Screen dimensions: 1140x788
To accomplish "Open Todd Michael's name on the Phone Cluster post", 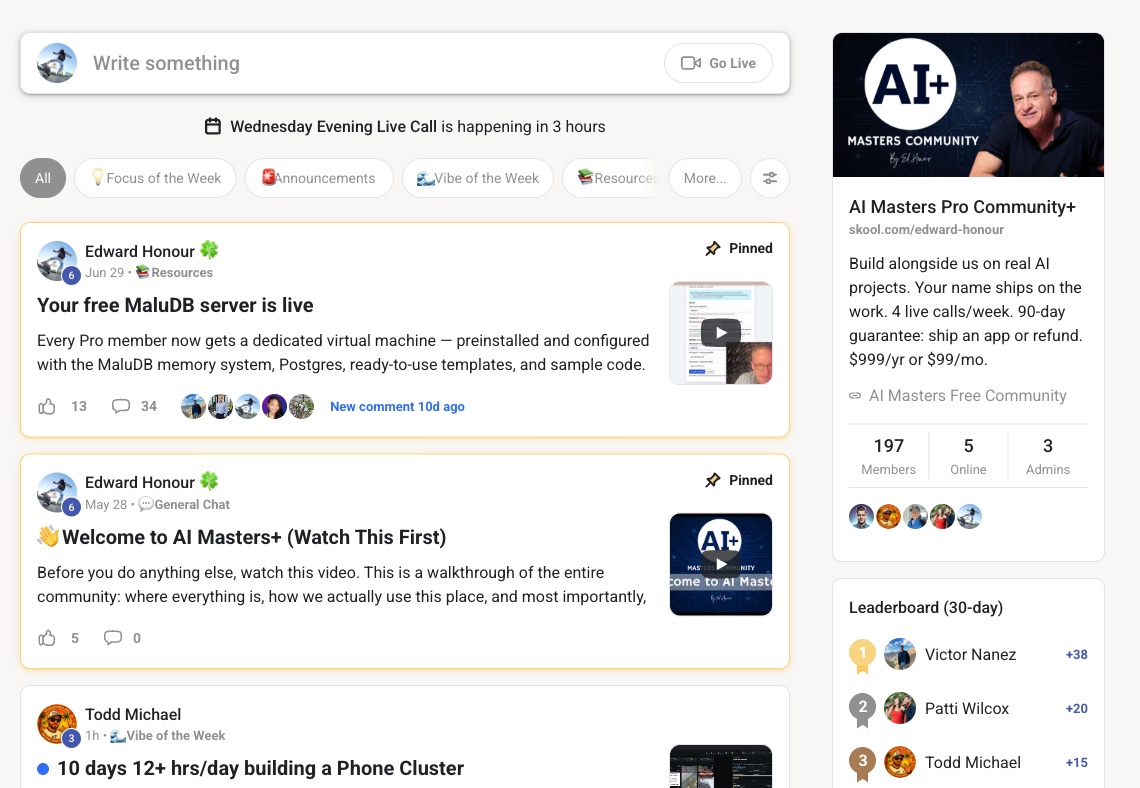I will click(133, 715).
